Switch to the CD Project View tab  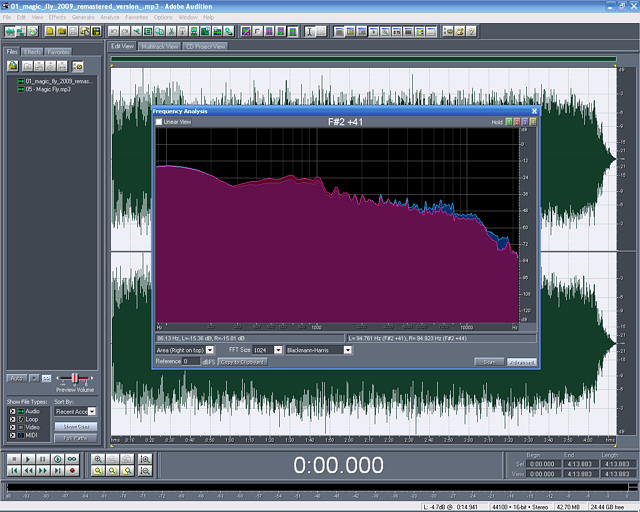(205, 47)
